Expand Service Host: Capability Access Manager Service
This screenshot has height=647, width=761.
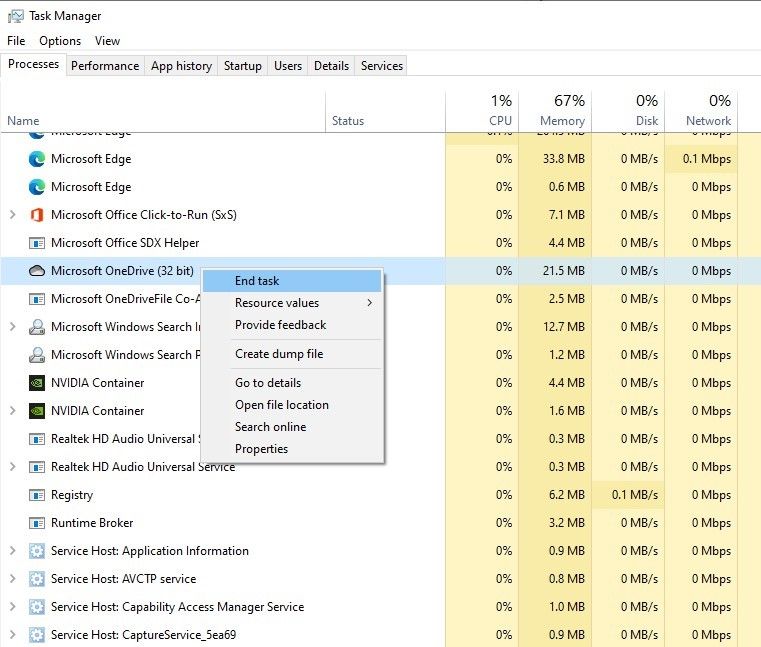click(x=12, y=607)
